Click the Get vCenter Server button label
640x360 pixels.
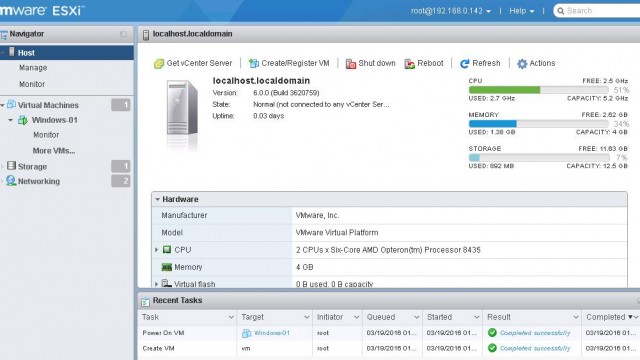pos(199,63)
